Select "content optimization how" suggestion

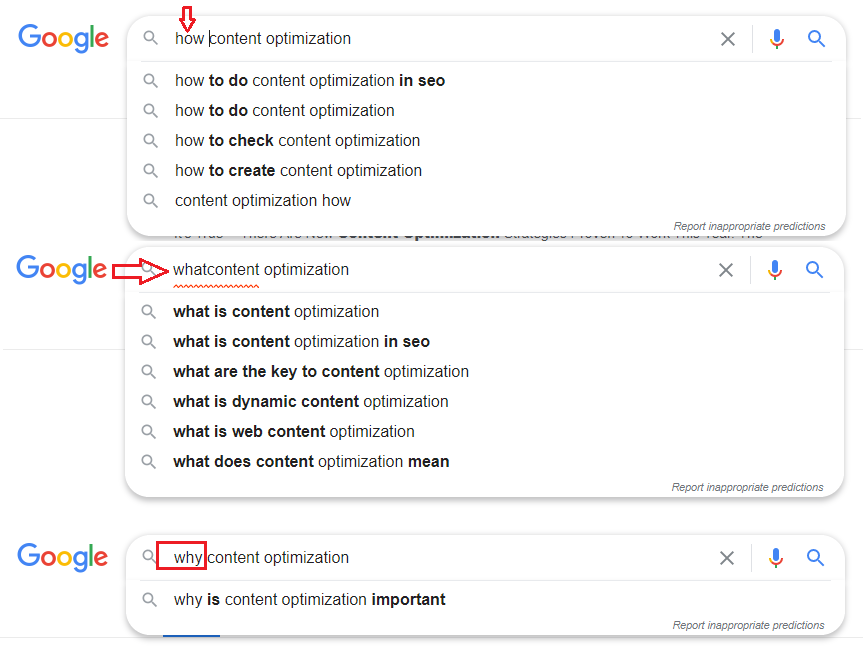click(x=263, y=201)
